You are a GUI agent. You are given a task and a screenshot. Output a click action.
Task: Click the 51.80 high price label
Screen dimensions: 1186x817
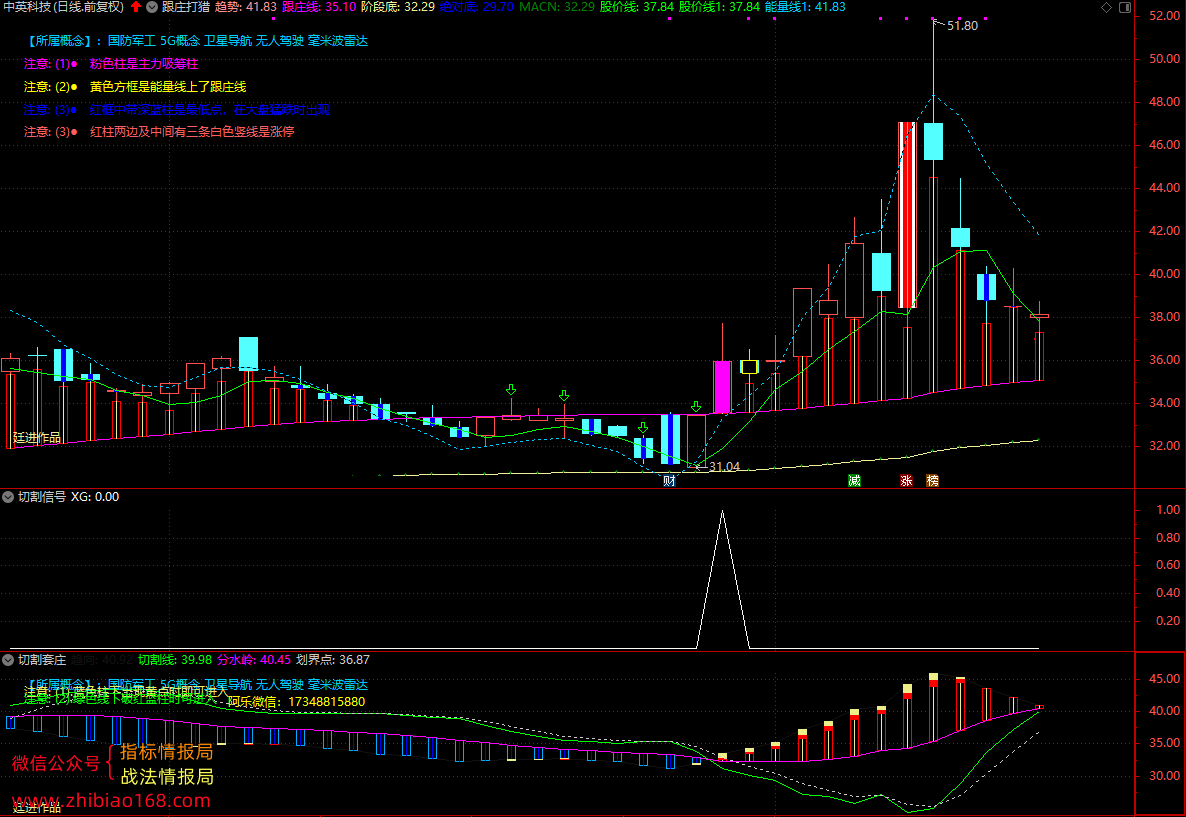pos(962,26)
